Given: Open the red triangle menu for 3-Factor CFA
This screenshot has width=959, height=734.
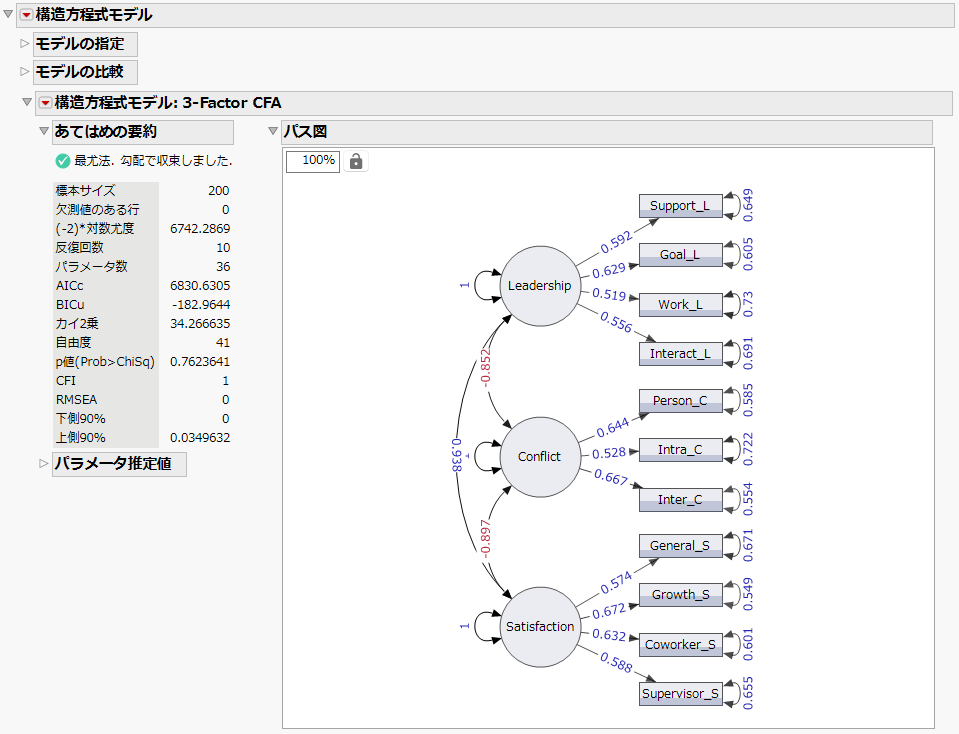Looking at the screenshot, I should click(45, 103).
